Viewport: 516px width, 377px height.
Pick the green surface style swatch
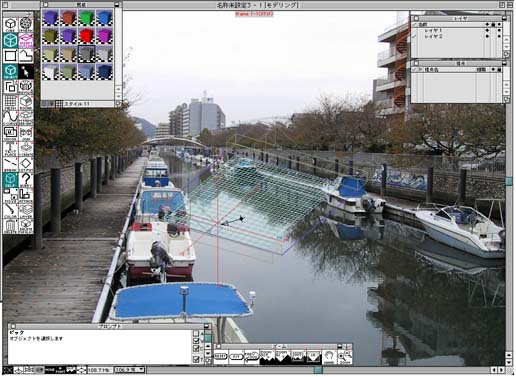pyautogui.click(x=87, y=17)
